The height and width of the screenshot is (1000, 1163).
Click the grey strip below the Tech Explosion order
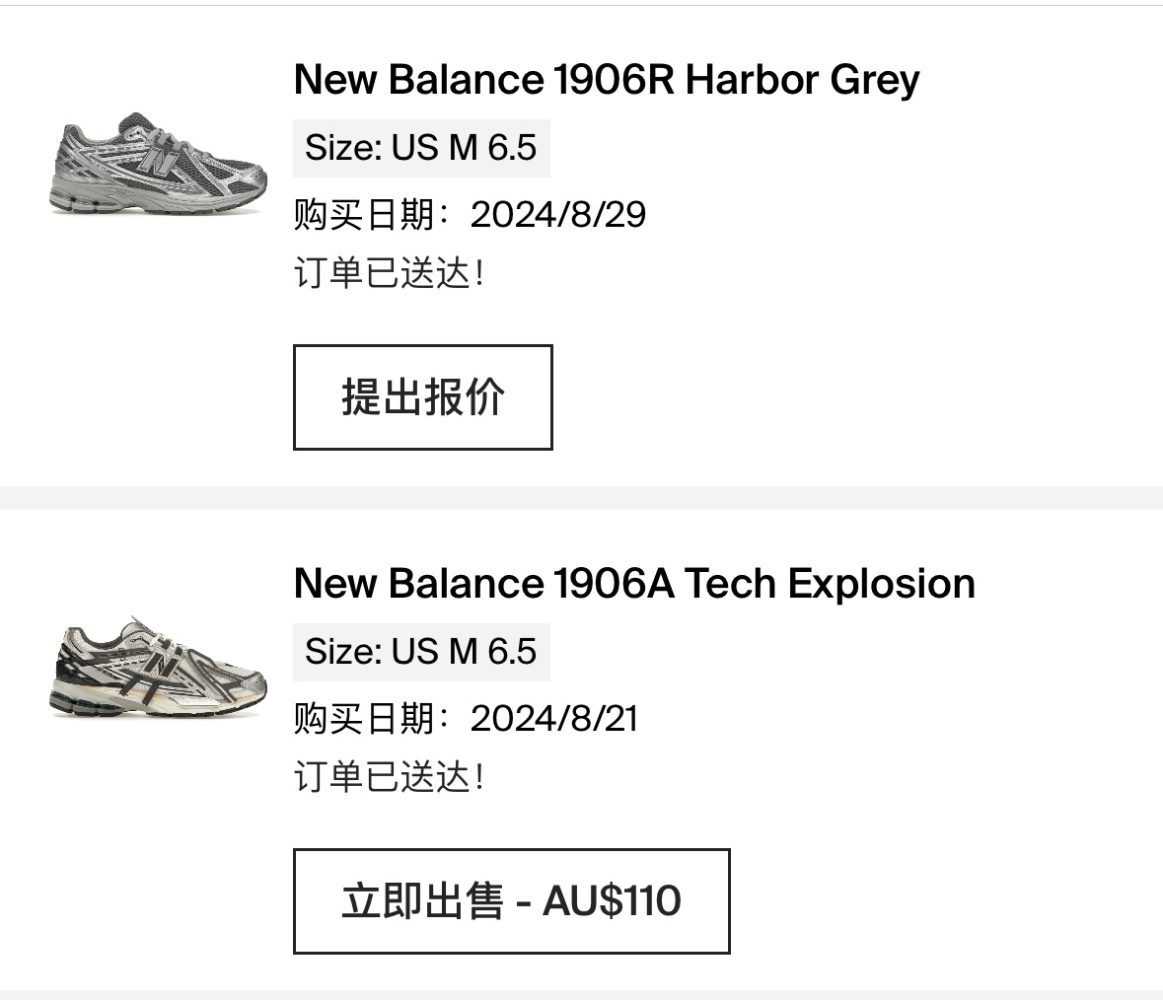581,995
